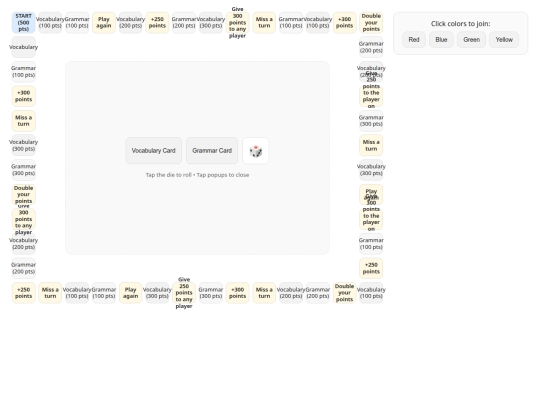Click left column Vocabulary (300 pts) tile
Screen dimensions: 540x405
pyautogui.click(x=23, y=145)
